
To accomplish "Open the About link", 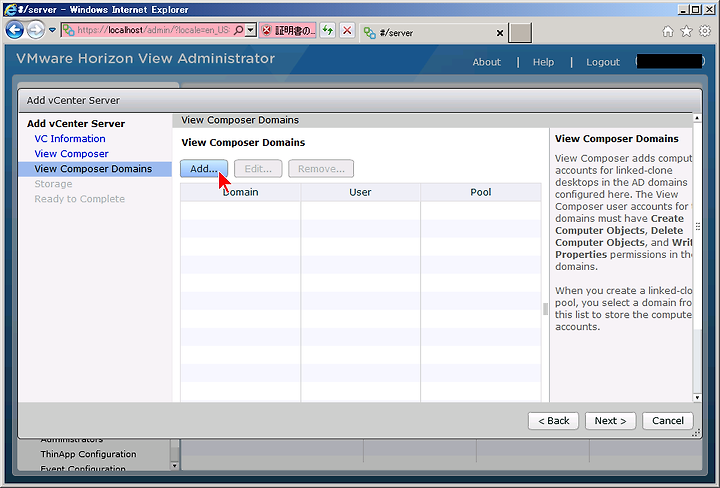I will click(486, 62).
